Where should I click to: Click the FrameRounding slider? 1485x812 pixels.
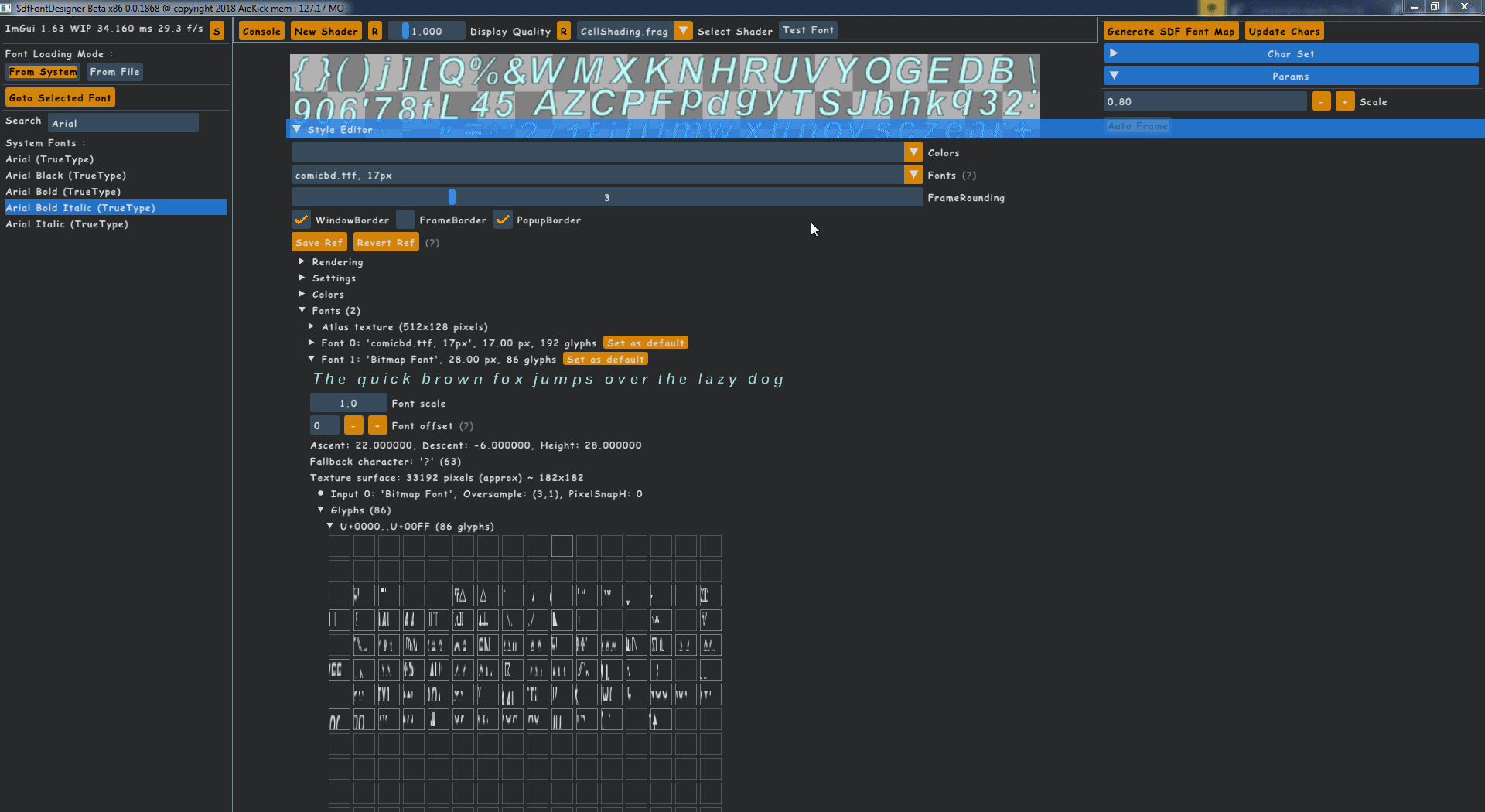coord(607,197)
